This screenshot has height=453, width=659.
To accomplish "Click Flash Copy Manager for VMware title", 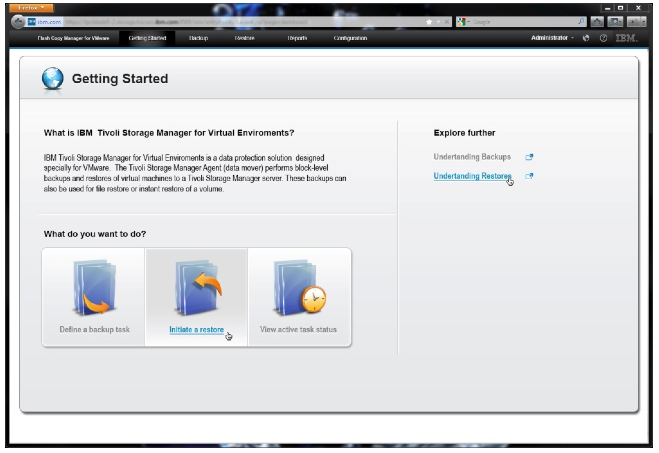I will (73, 38).
